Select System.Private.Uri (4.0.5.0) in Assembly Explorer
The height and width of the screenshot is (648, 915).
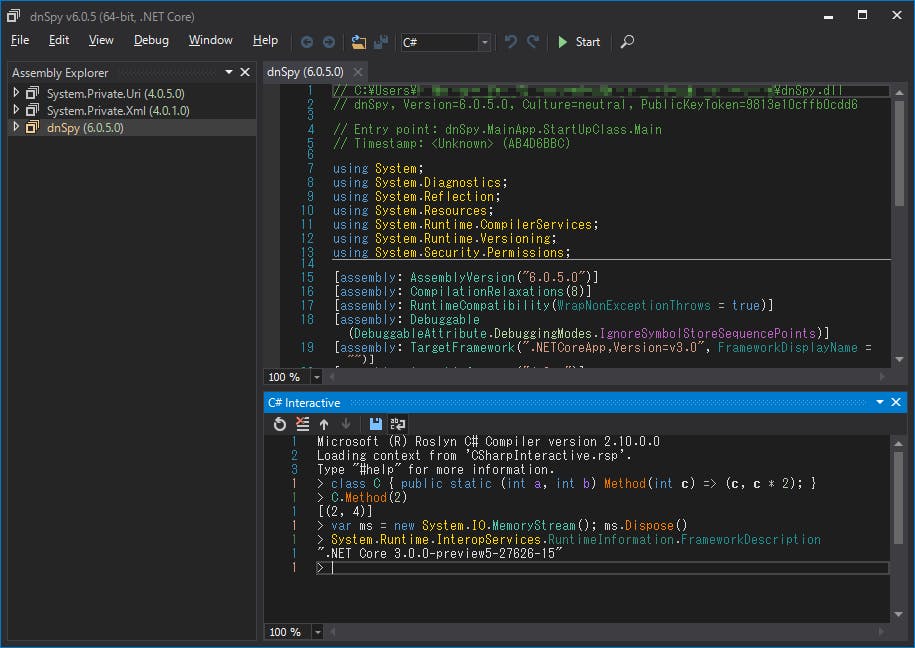[x=116, y=93]
